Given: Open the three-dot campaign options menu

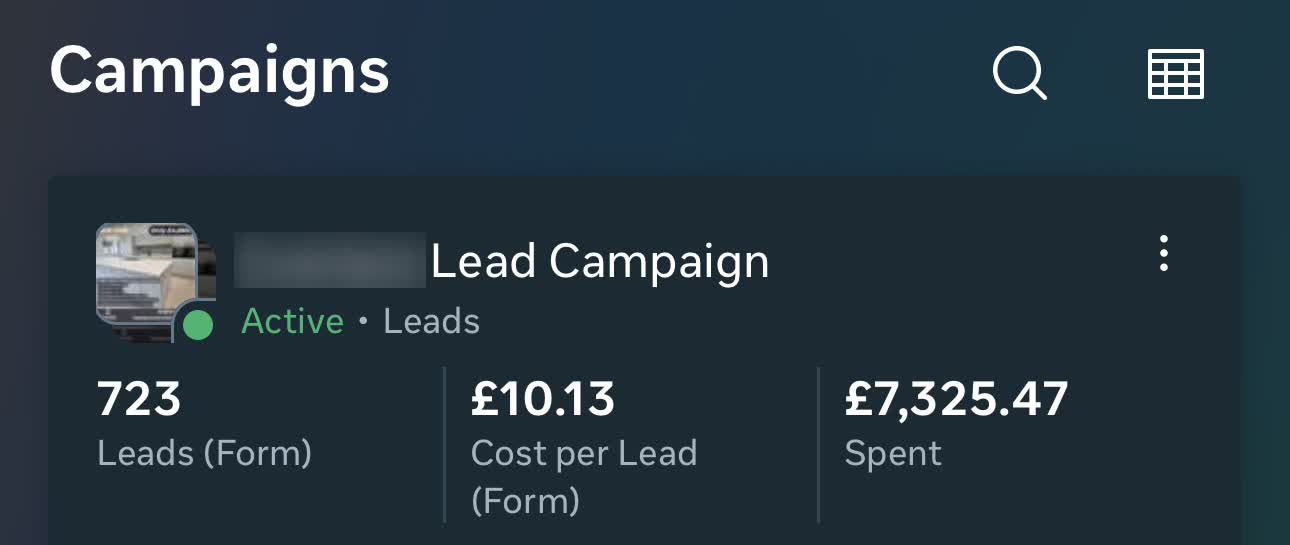Looking at the screenshot, I should 1163,254.
